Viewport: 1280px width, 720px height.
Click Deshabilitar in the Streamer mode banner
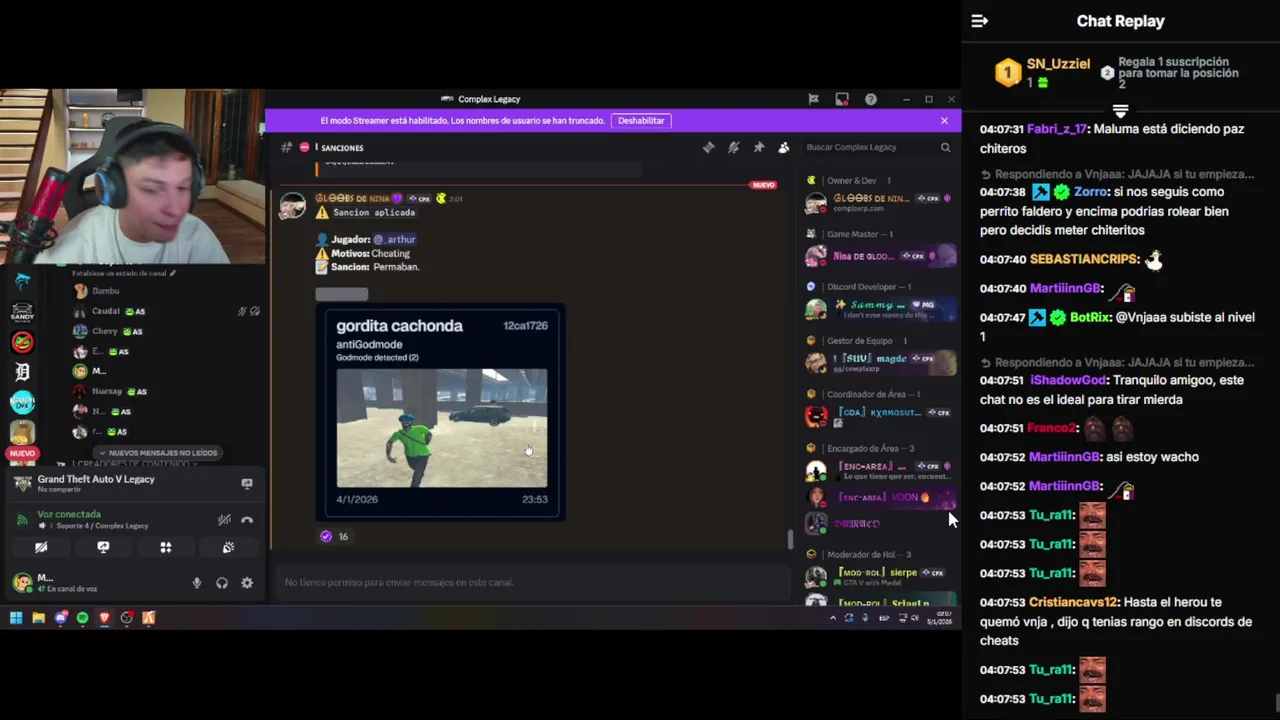pos(641,120)
